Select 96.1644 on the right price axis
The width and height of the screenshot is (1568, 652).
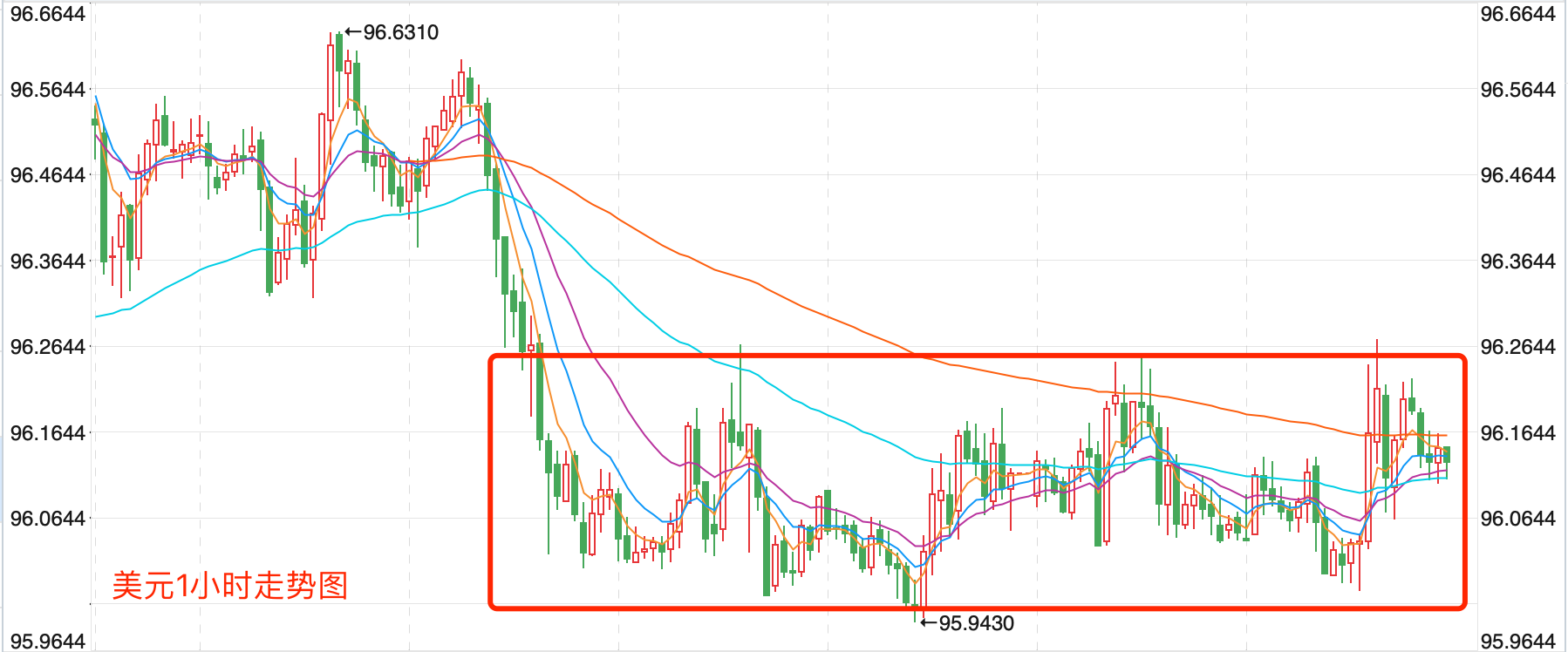(1518, 433)
